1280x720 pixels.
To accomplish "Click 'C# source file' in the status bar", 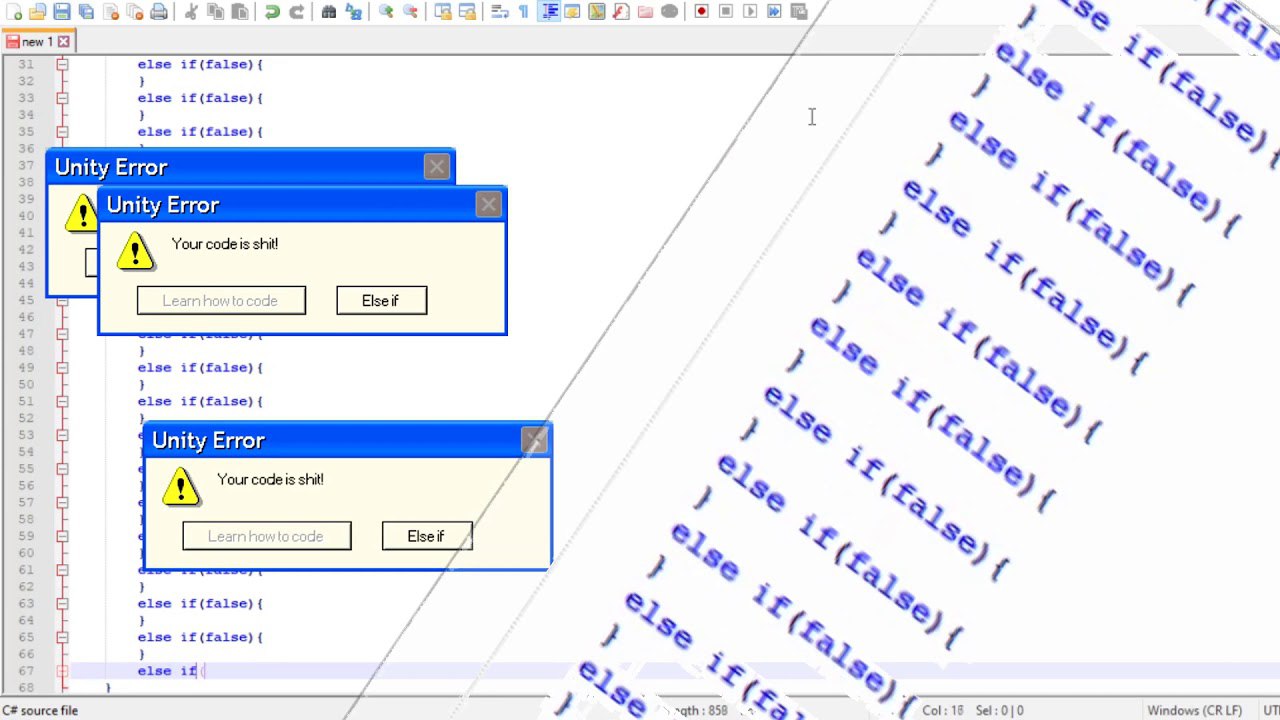I will tap(40, 711).
